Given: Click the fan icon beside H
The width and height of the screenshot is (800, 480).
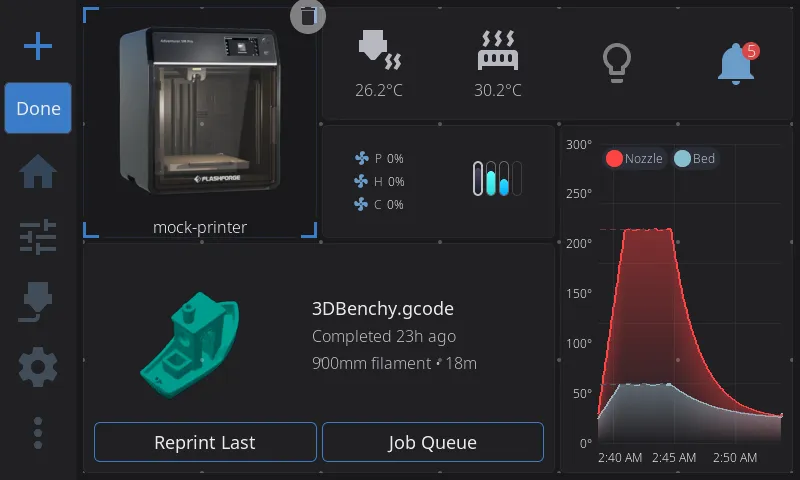Looking at the screenshot, I should tap(361, 181).
